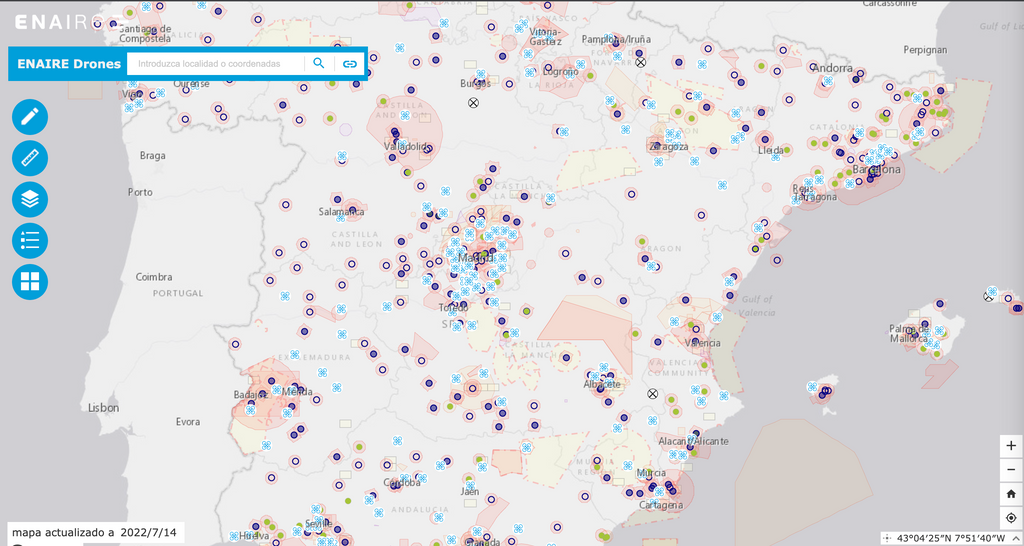Select the pencil drawing tool
The image size is (1024, 546).
pos(30,117)
